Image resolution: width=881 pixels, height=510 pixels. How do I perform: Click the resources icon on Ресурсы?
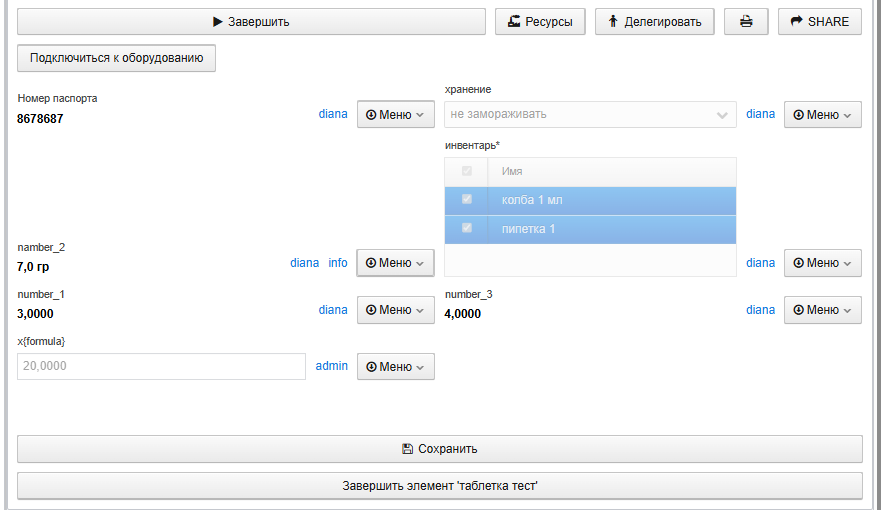514,21
